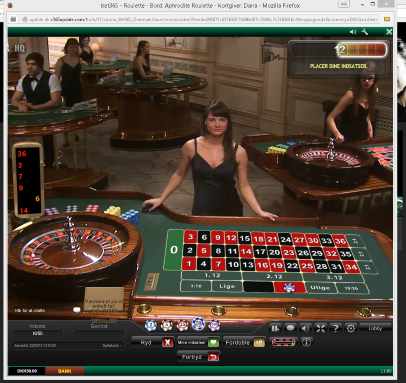Screen dimensions: 406x383
Task: Return to the Lobby
Action: click(375, 328)
